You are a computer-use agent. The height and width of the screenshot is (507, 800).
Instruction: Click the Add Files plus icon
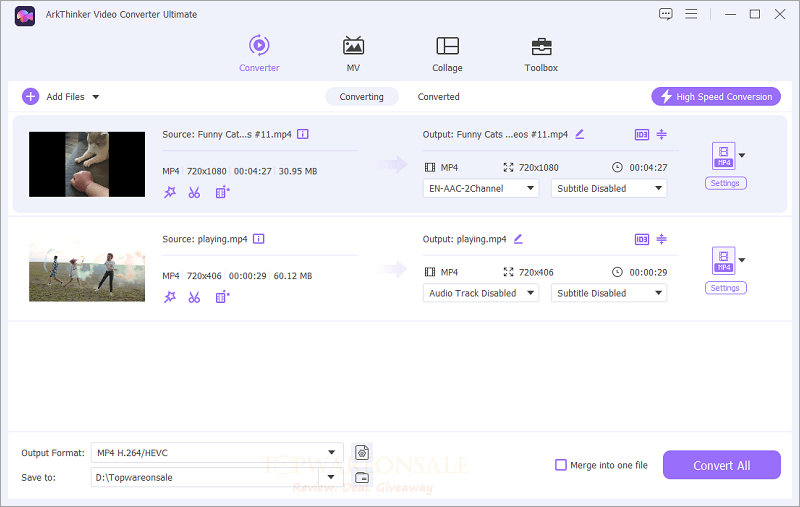pos(31,96)
